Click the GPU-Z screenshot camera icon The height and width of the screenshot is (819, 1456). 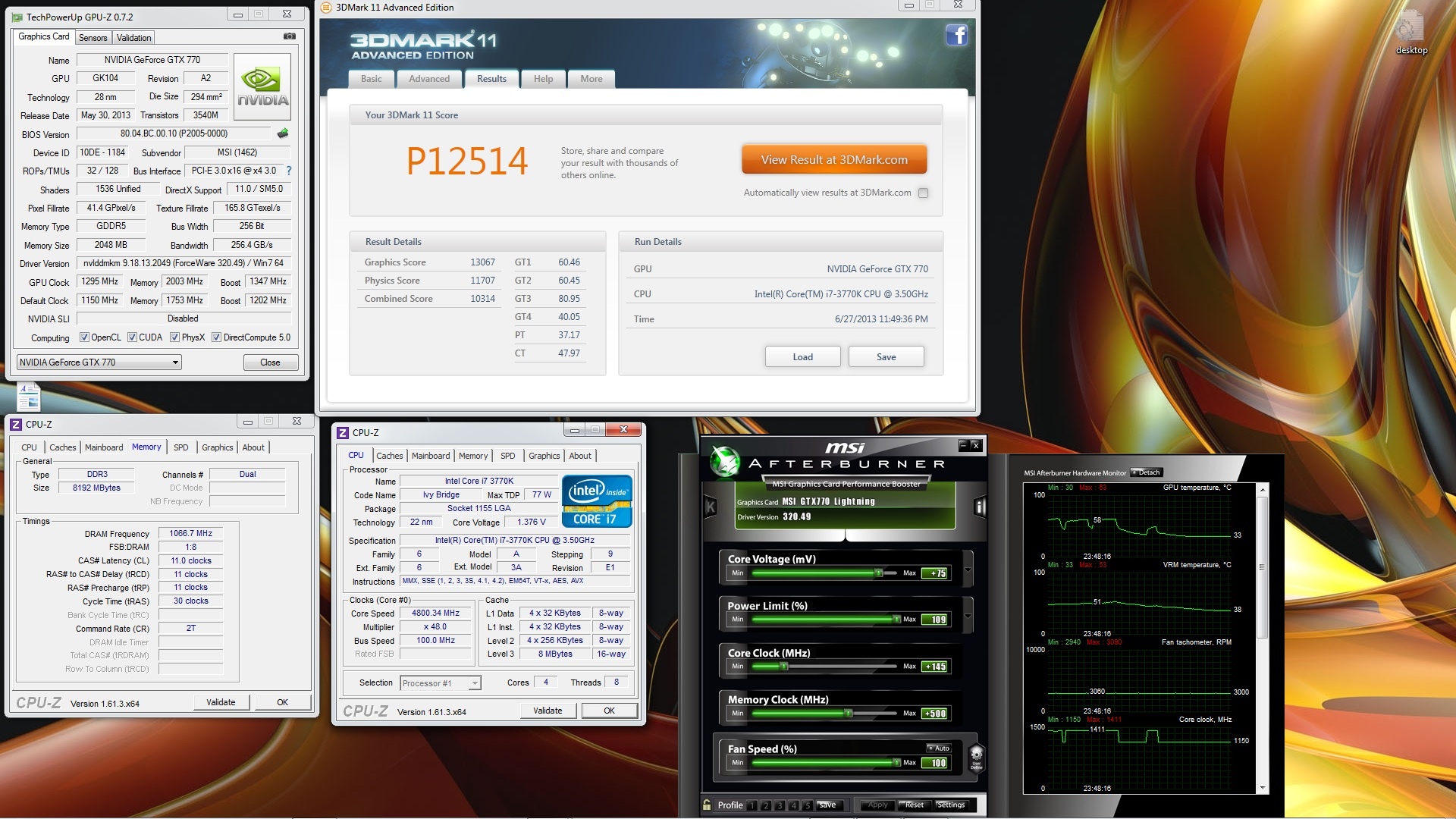289,36
